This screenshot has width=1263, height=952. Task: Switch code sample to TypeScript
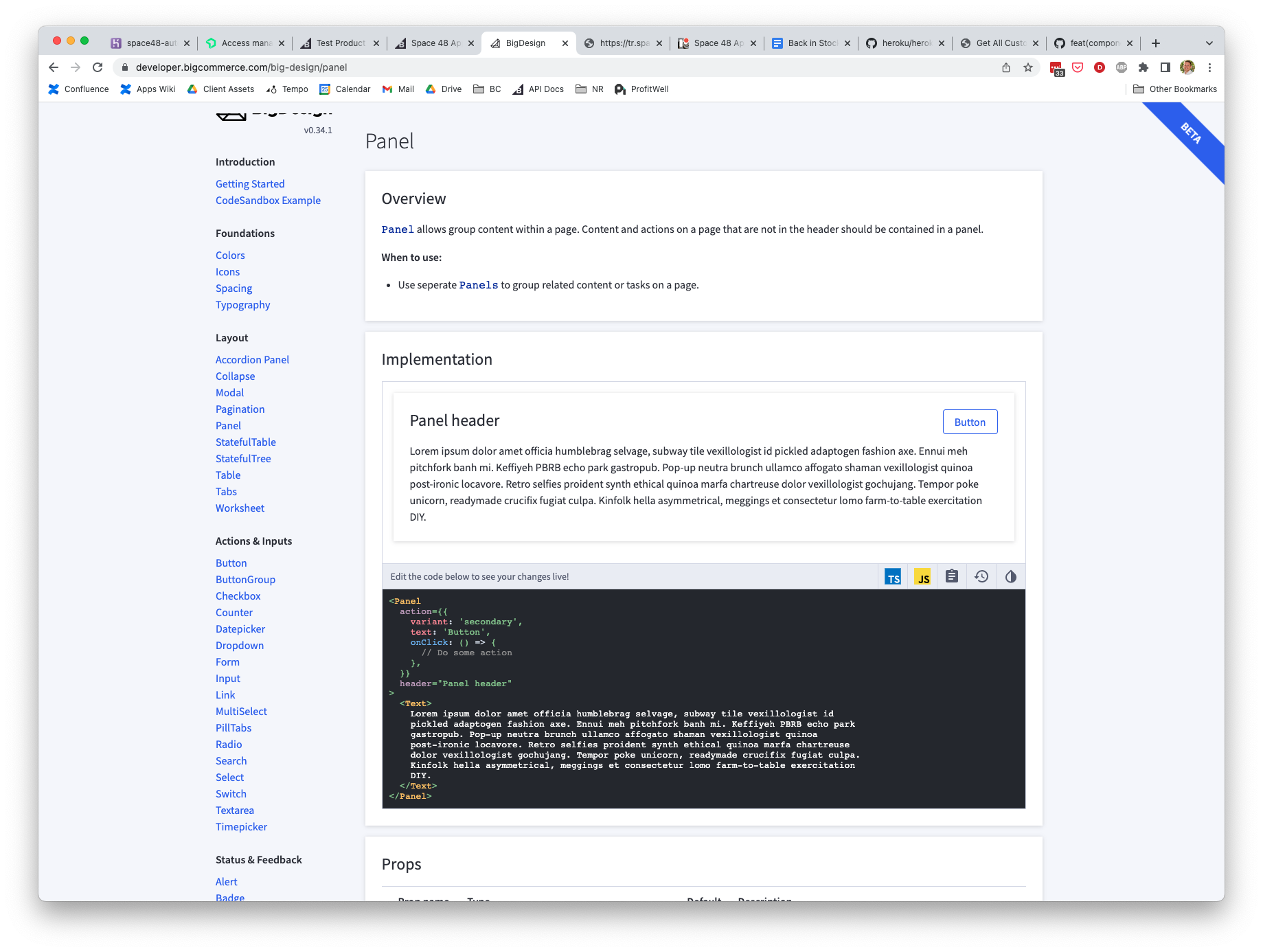893,576
